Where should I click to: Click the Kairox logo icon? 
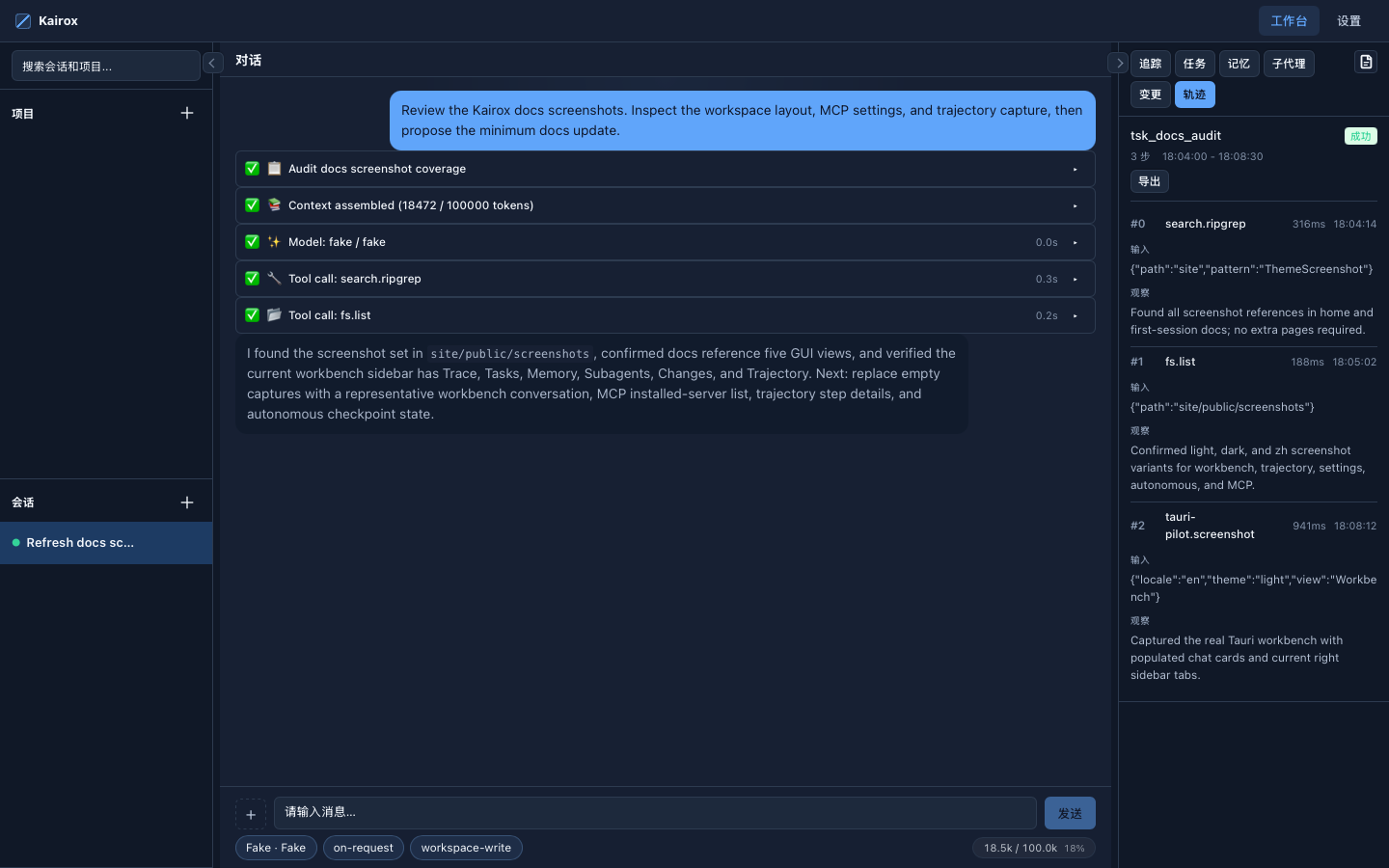tap(23, 21)
